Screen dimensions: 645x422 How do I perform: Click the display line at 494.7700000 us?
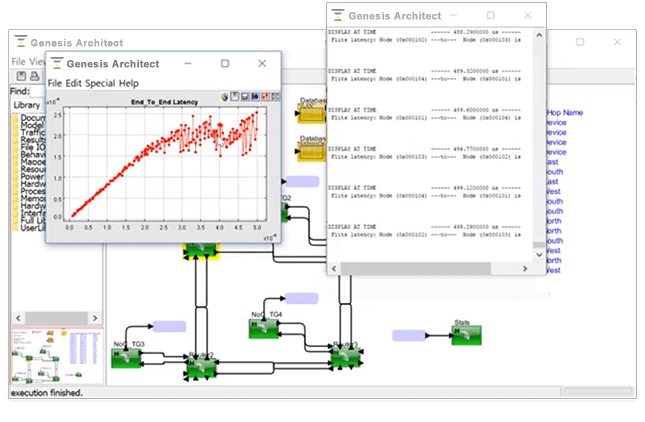(425, 148)
